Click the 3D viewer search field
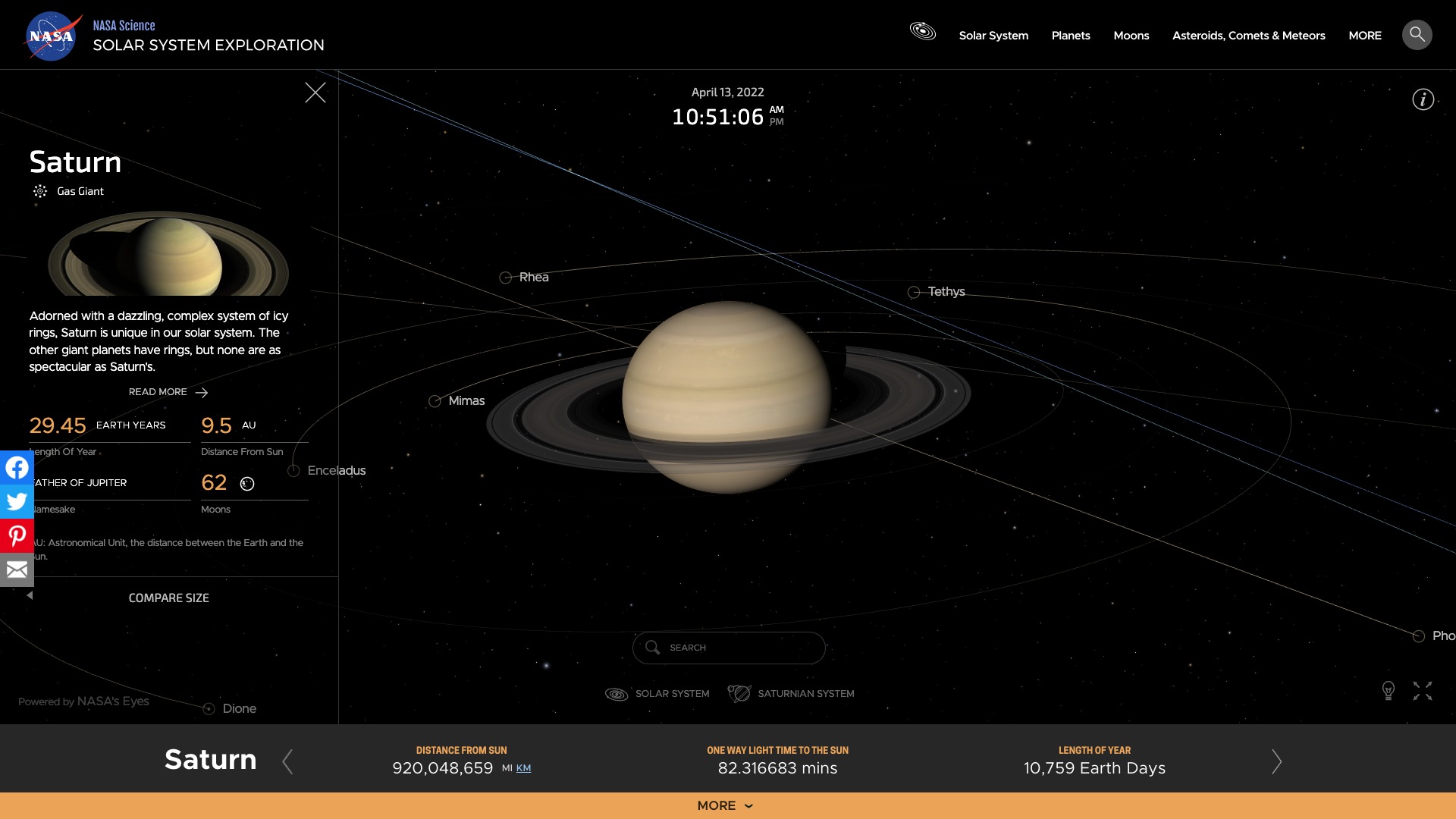 729,648
